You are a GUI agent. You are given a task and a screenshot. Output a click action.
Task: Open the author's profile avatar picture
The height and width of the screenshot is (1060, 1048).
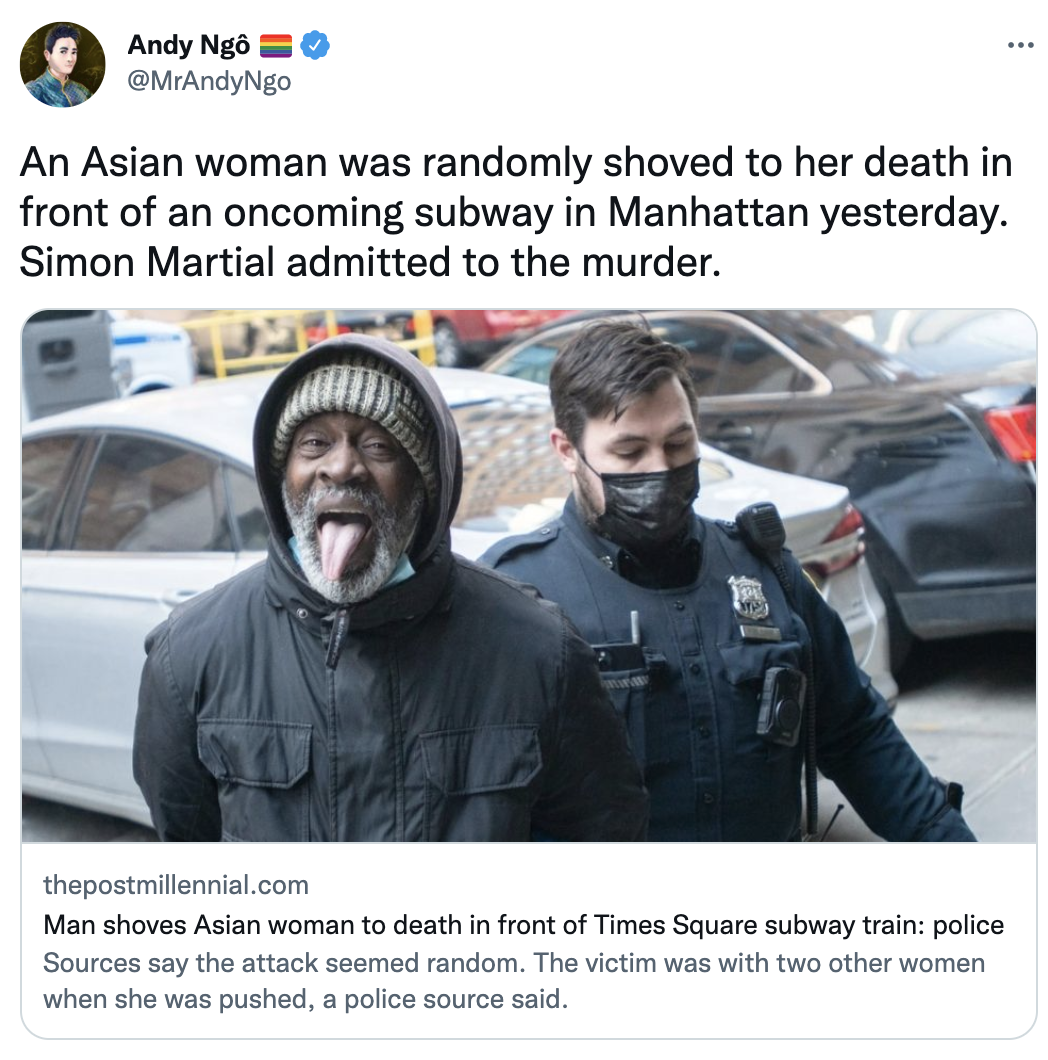[62, 64]
